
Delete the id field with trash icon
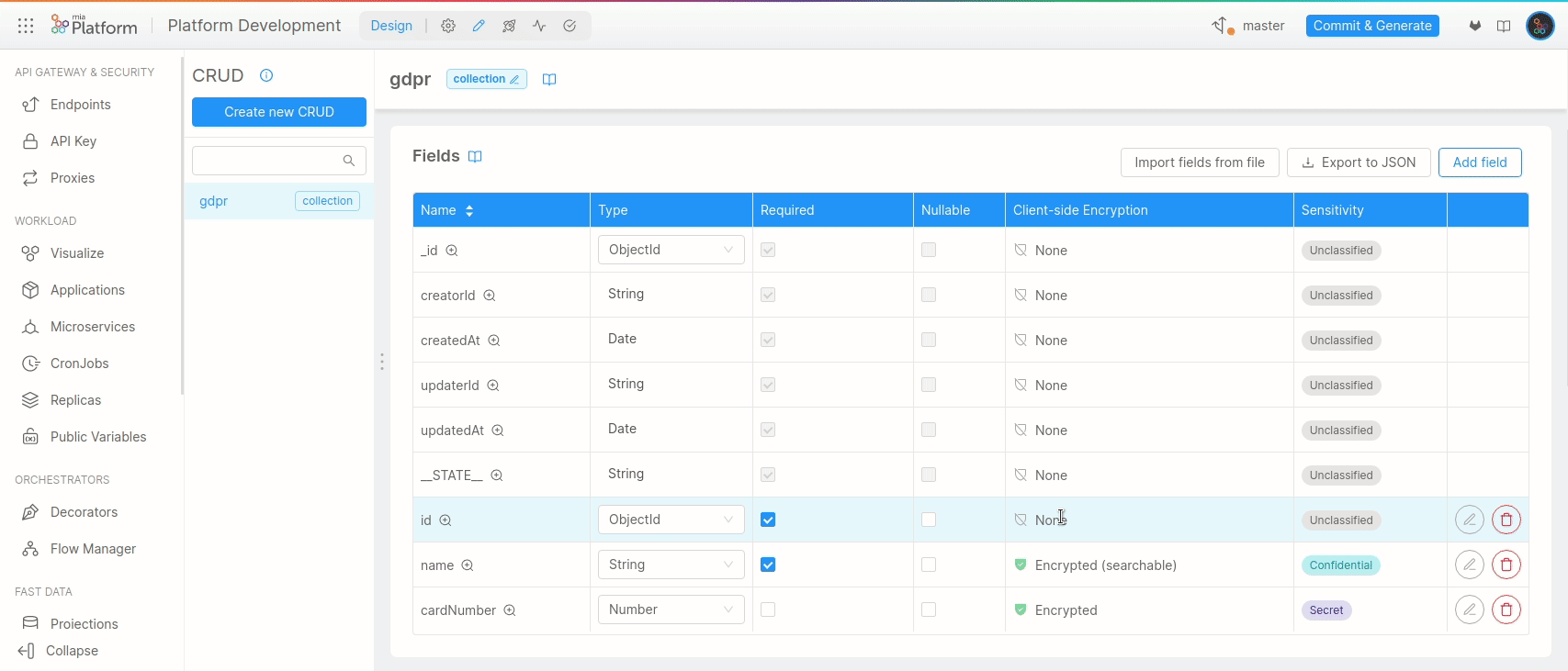1506,520
